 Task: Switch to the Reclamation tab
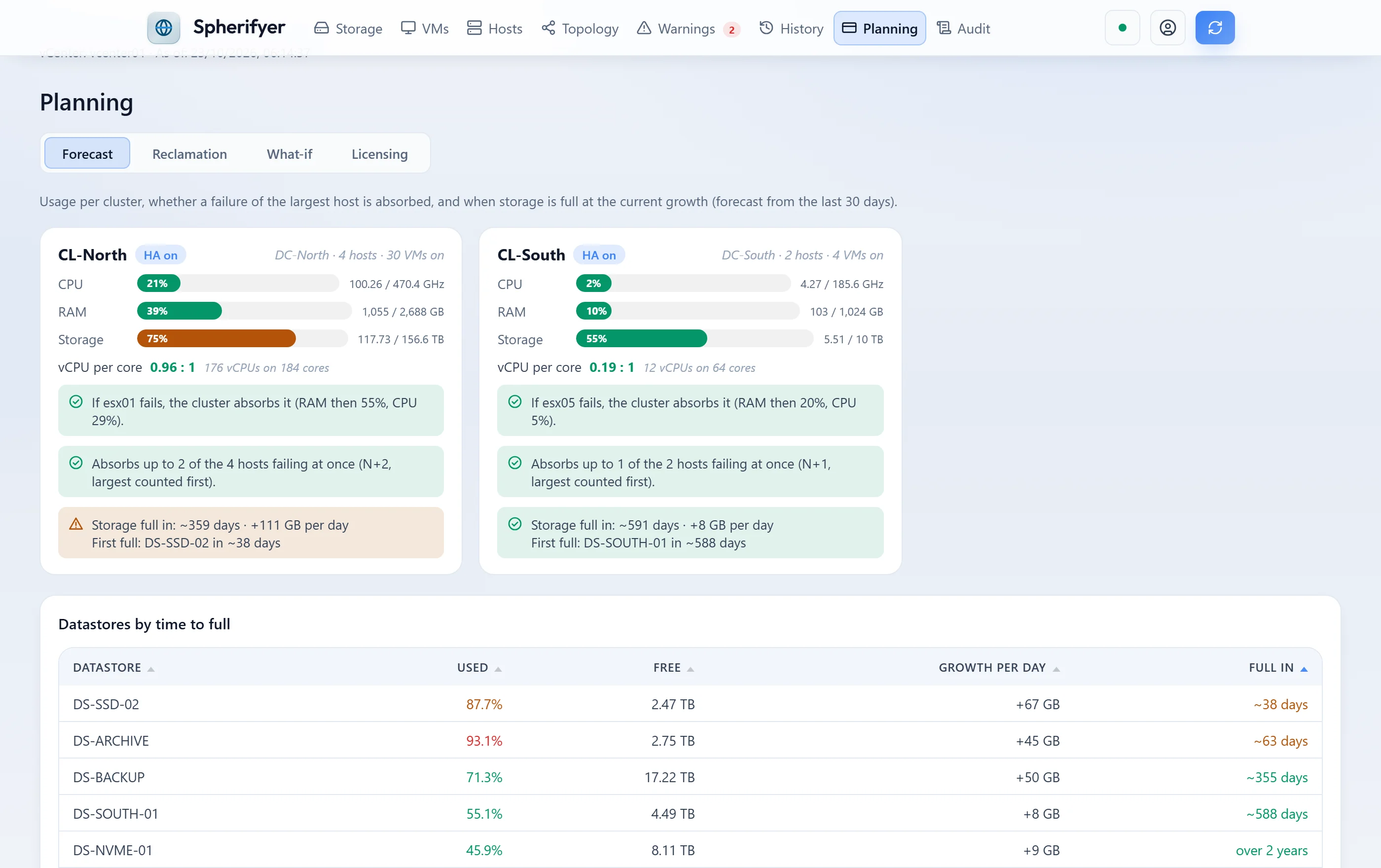point(189,154)
